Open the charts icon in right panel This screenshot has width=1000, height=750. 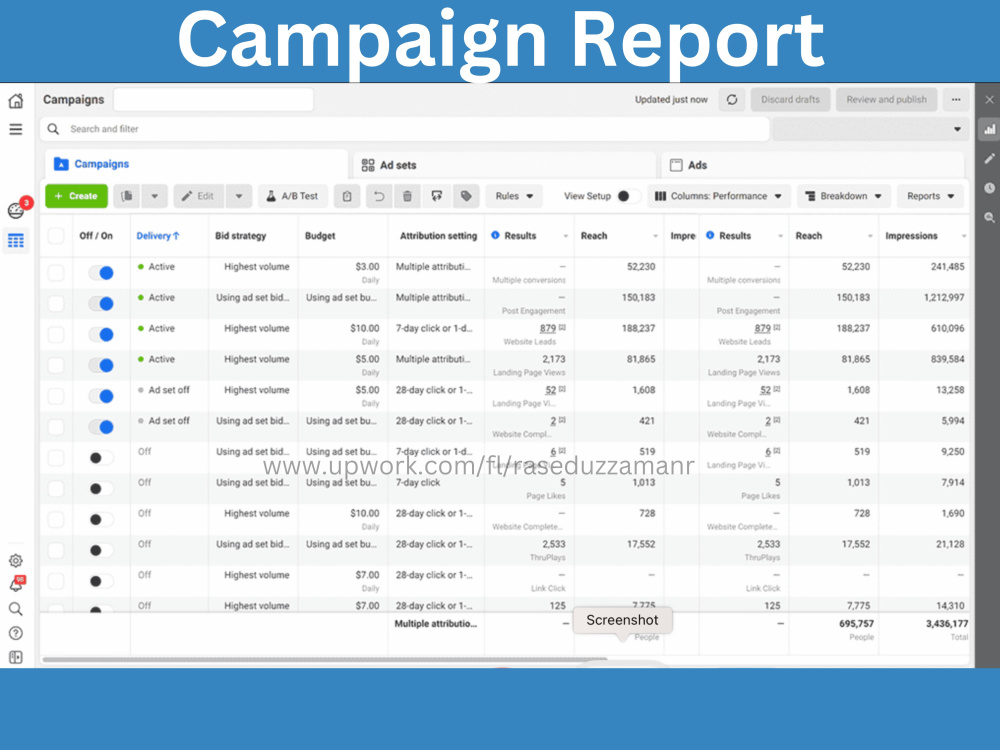989,129
